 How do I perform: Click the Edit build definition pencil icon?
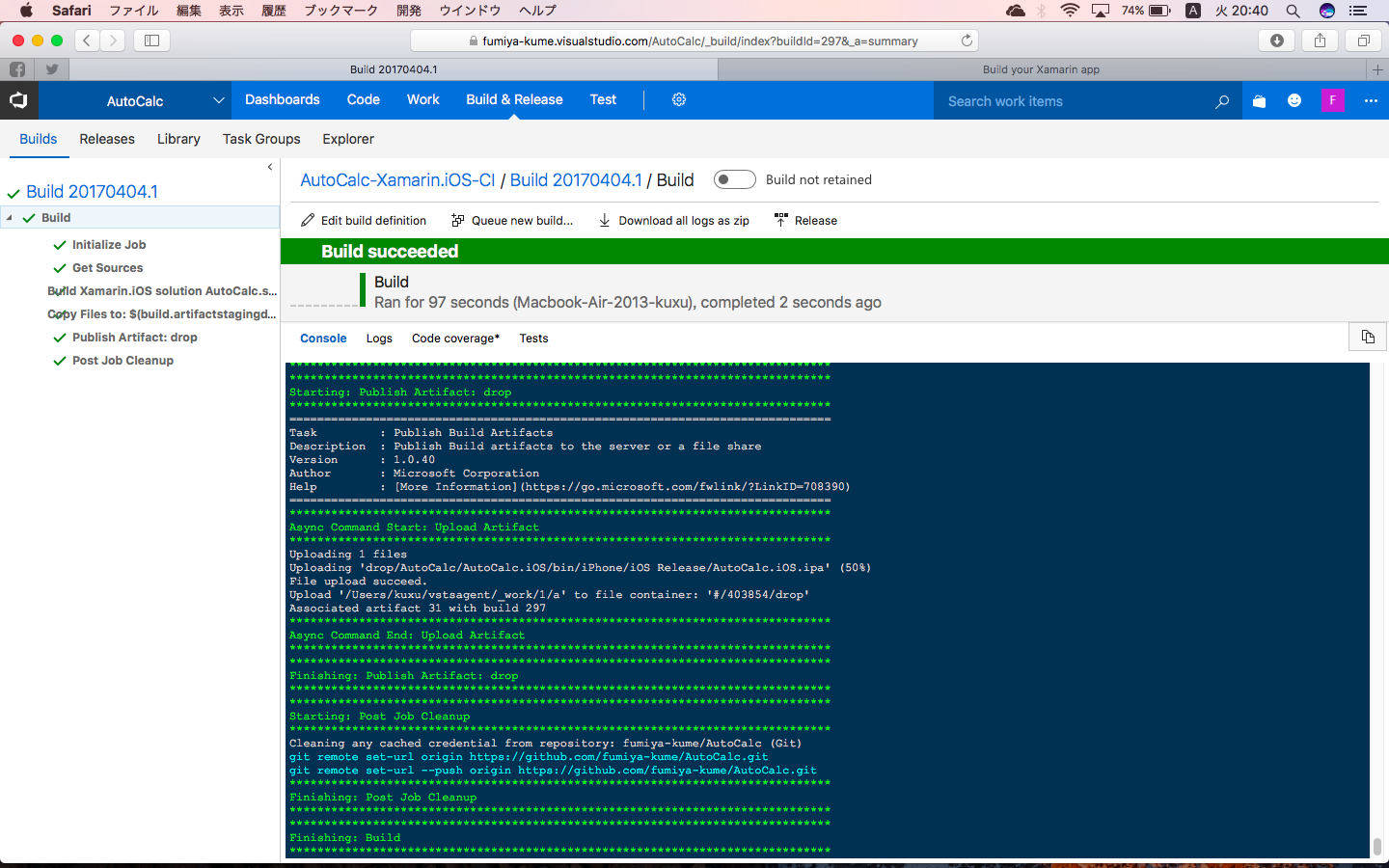[308, 220]
